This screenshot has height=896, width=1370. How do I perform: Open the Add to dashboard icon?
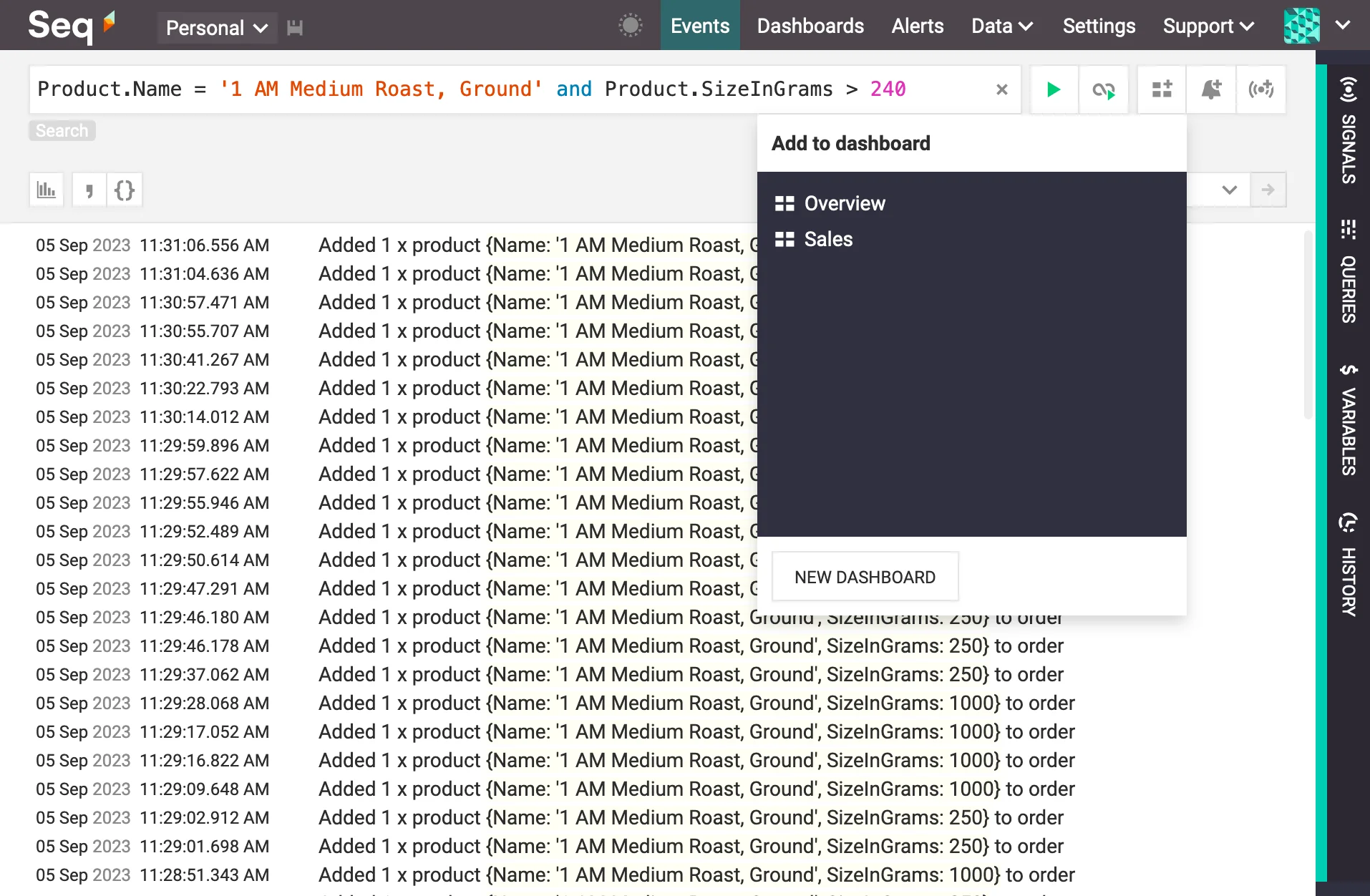click(x=1161, y=89)
